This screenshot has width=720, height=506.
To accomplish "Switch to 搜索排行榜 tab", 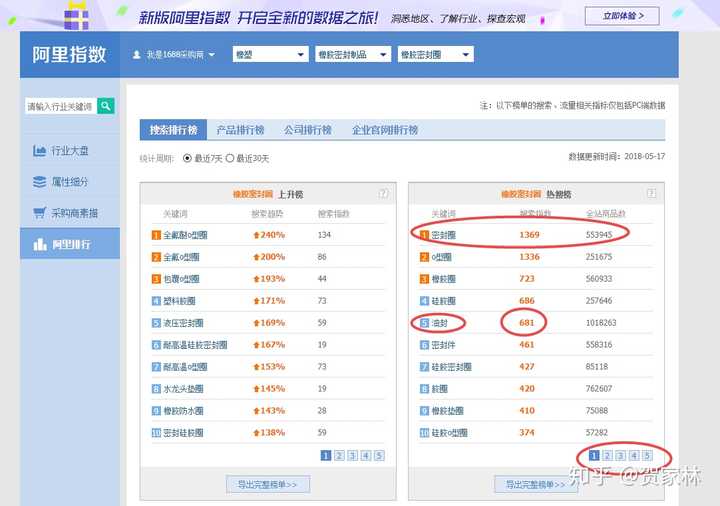I will pyautogui.click(x=174, y=130).
